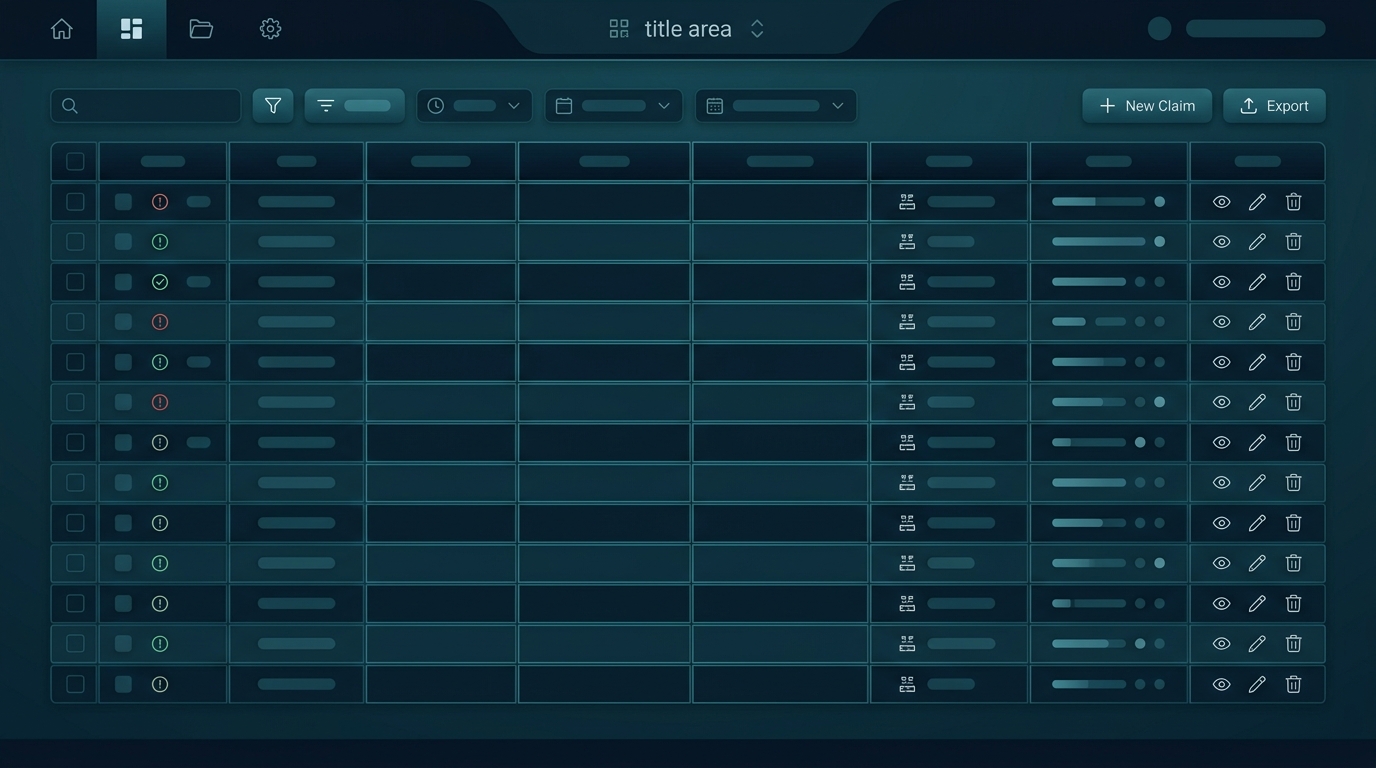Edit the last table row

[x=1257, y=684]
